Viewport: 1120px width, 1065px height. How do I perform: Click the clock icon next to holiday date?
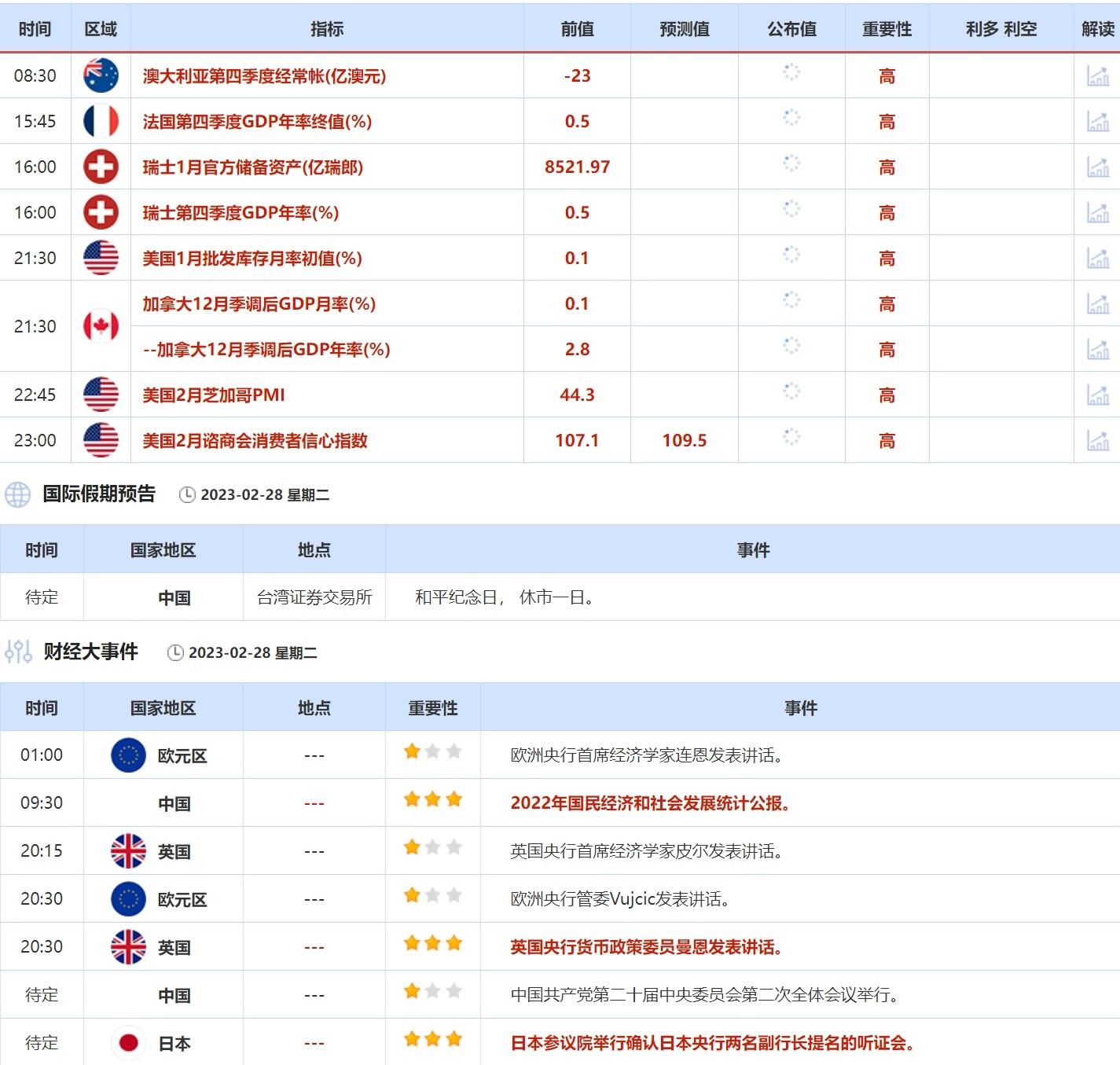click(187, 494)
